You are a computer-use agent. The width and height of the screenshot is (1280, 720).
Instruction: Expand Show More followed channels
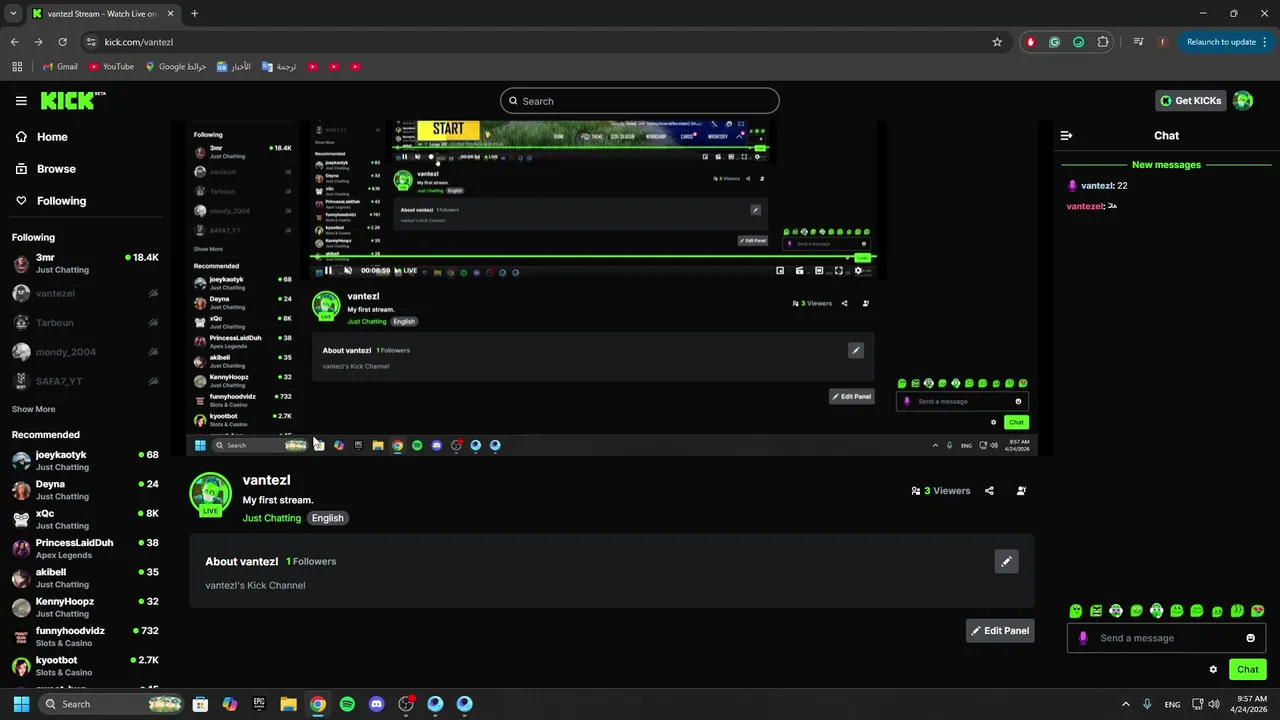[33, 409]
